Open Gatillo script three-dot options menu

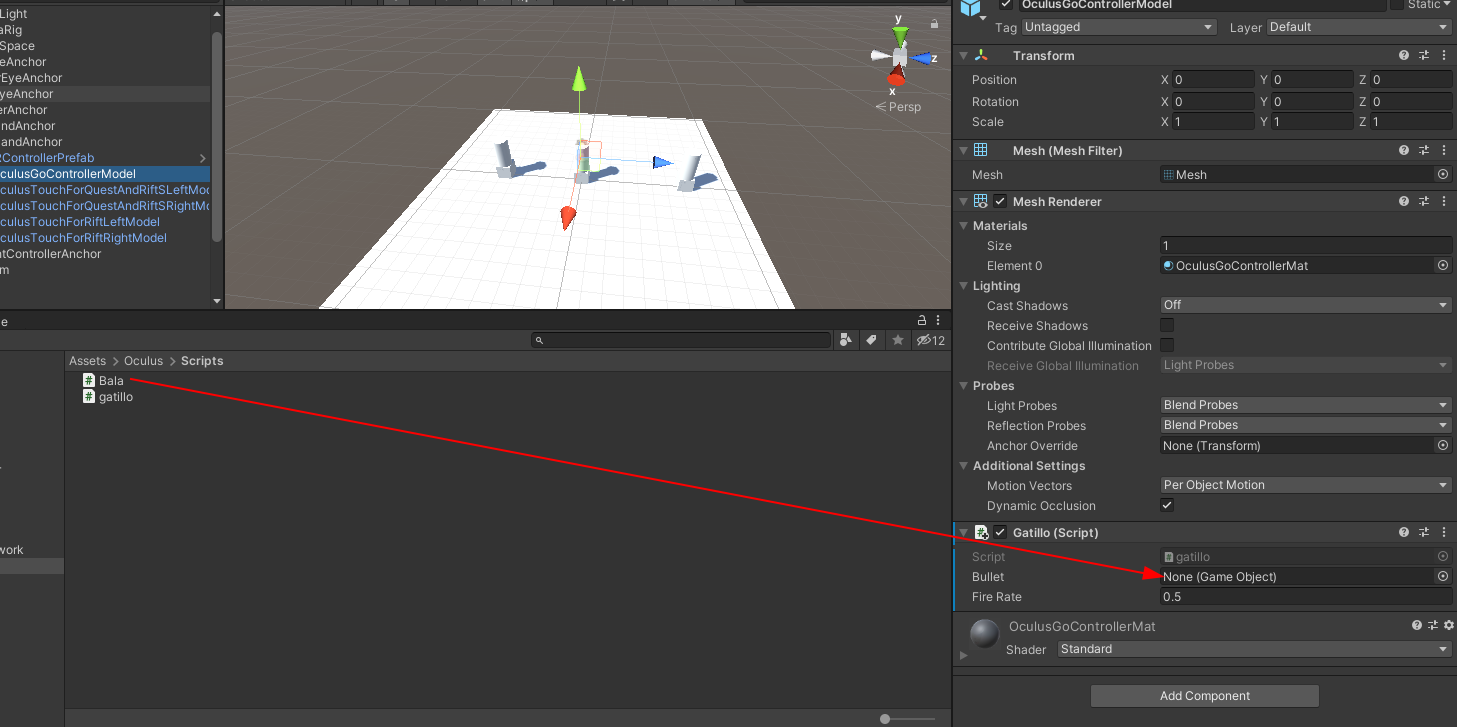point(1444,533)
